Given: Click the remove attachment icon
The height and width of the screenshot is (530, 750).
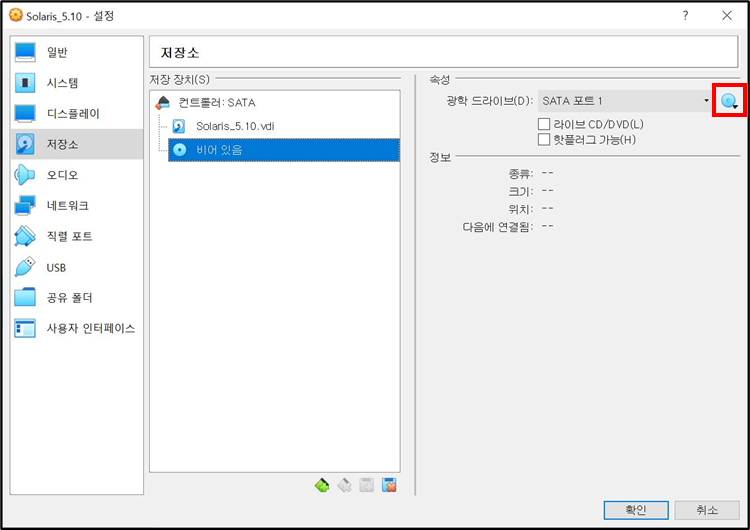Looking at the screenshot, I should (x=389, y=485).
